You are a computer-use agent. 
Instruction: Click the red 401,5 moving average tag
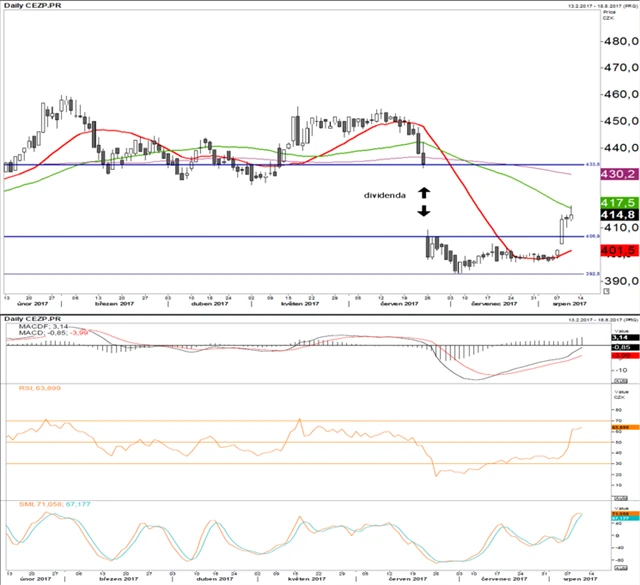pyautogui.click(x=619, y=250)
